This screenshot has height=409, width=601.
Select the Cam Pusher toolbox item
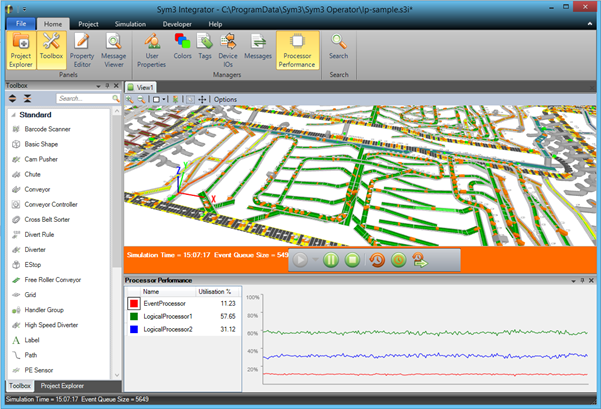(x=41, y=159)
